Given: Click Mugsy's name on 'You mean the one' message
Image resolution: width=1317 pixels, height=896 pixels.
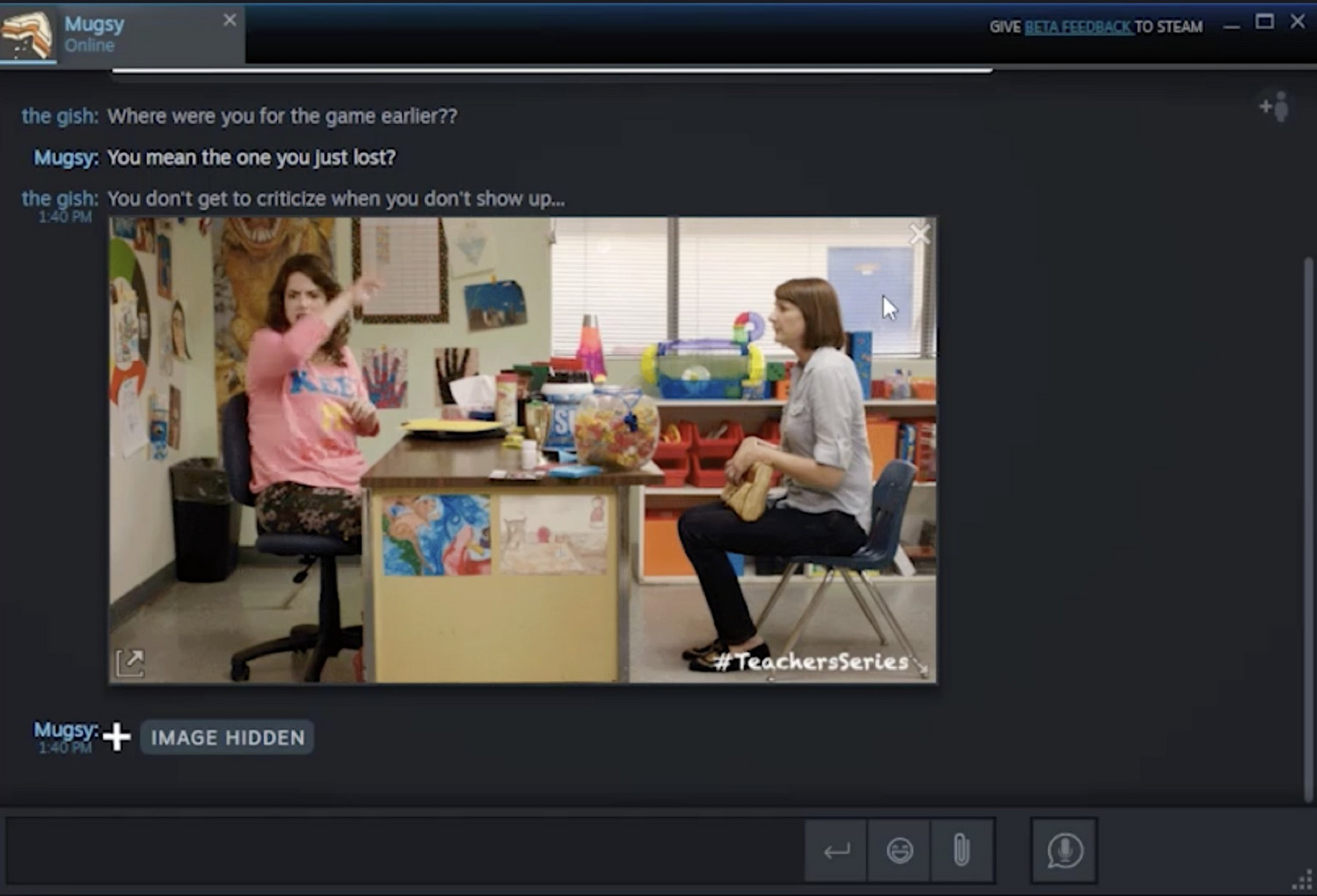Looking at the screenshot, I should tap(66, 158).
